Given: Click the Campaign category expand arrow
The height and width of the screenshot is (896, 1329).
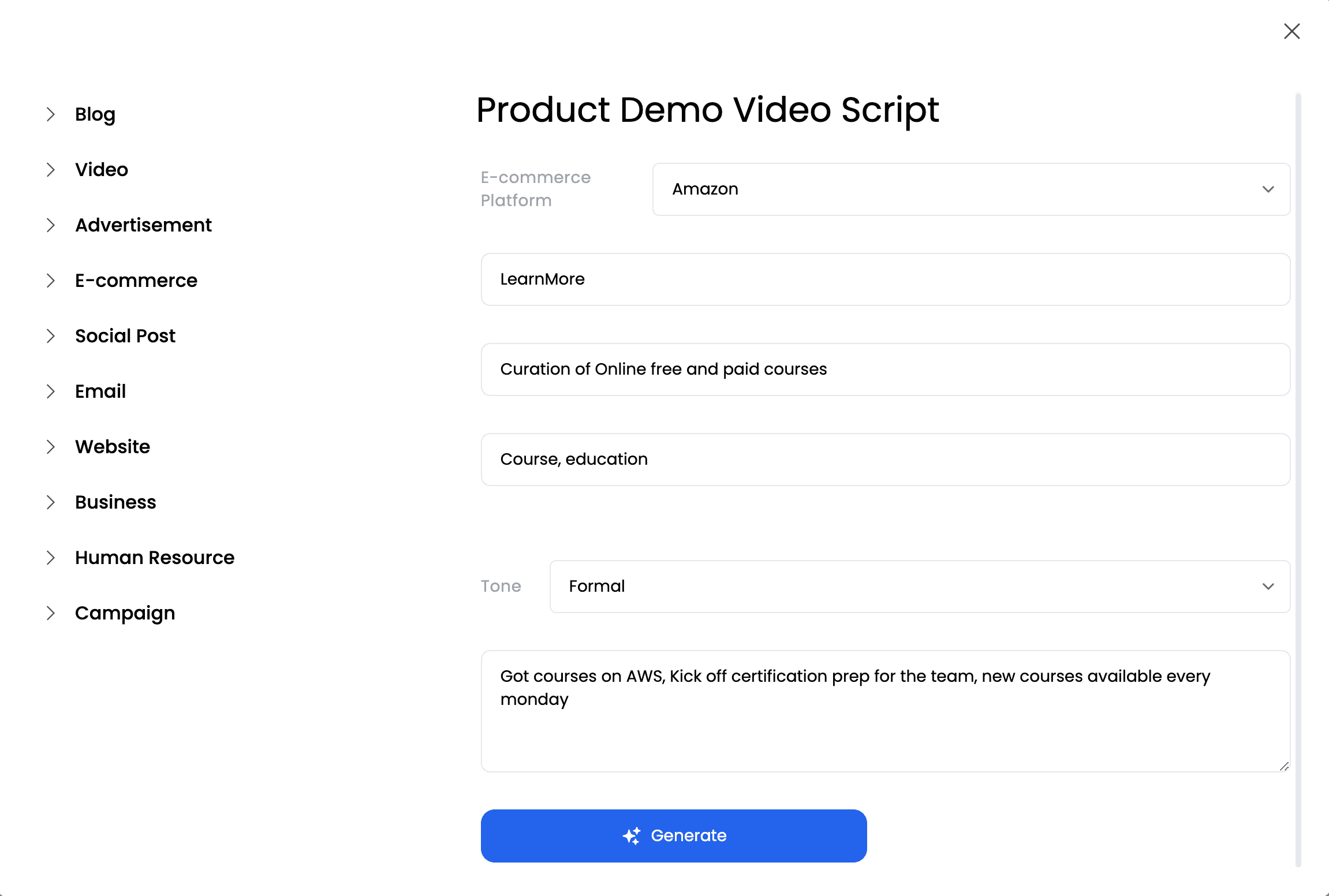Looking at the screenshot, I should pyautogui.click(x=50, y=613).
